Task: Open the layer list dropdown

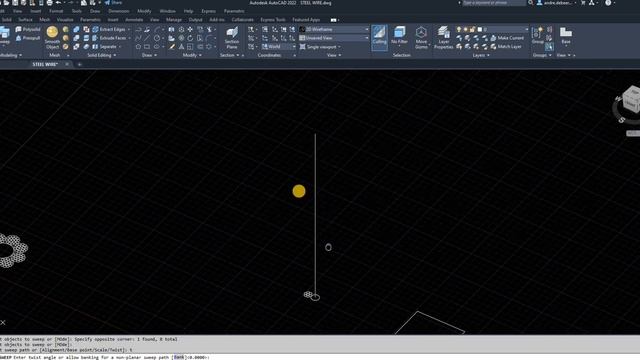Action: [x=492, y=29]
